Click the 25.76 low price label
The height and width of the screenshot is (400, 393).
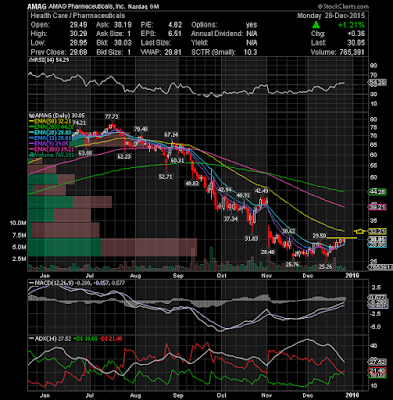(x=292, y=264)
